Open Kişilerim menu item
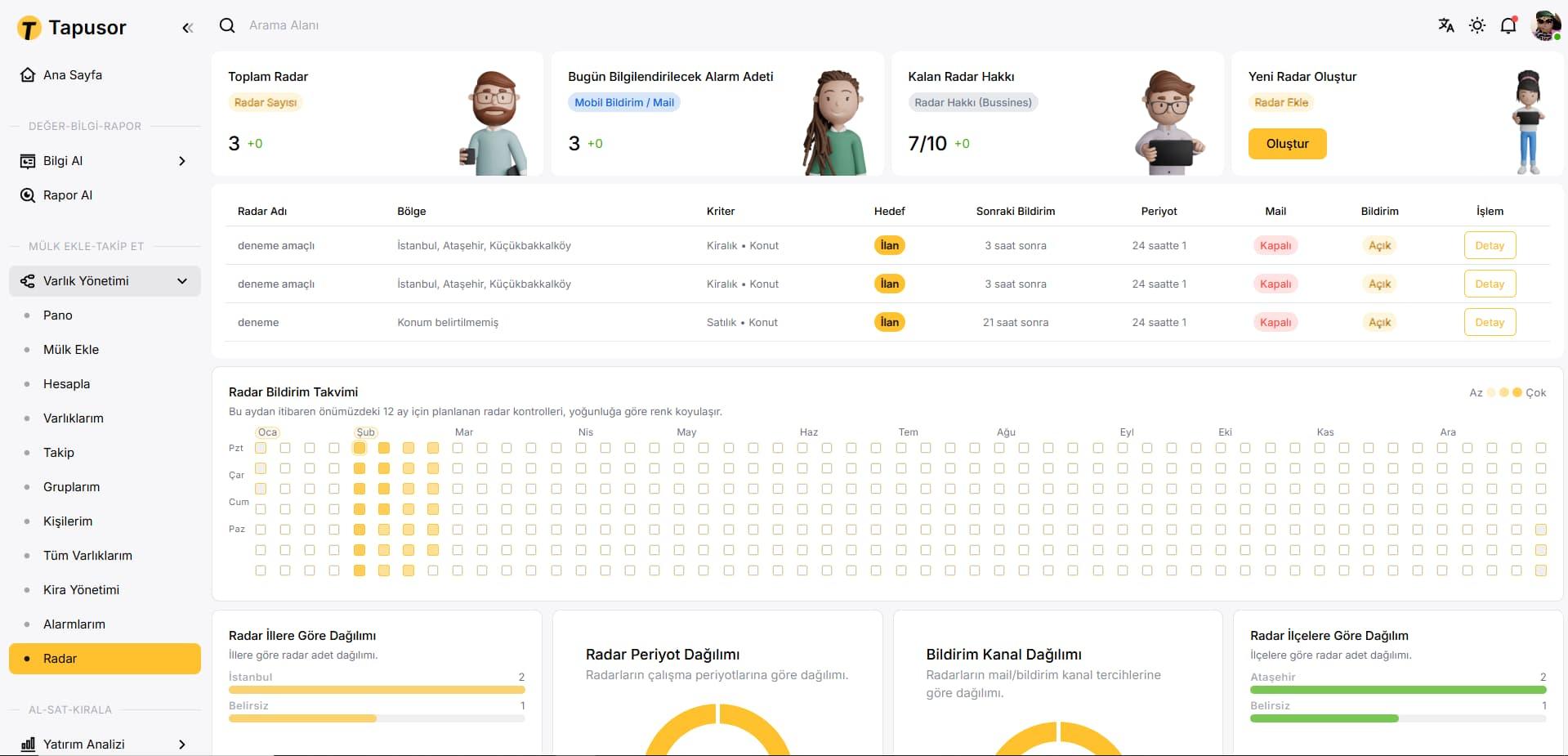Screen dimensions: 1568x756 [x=105, y=521]
